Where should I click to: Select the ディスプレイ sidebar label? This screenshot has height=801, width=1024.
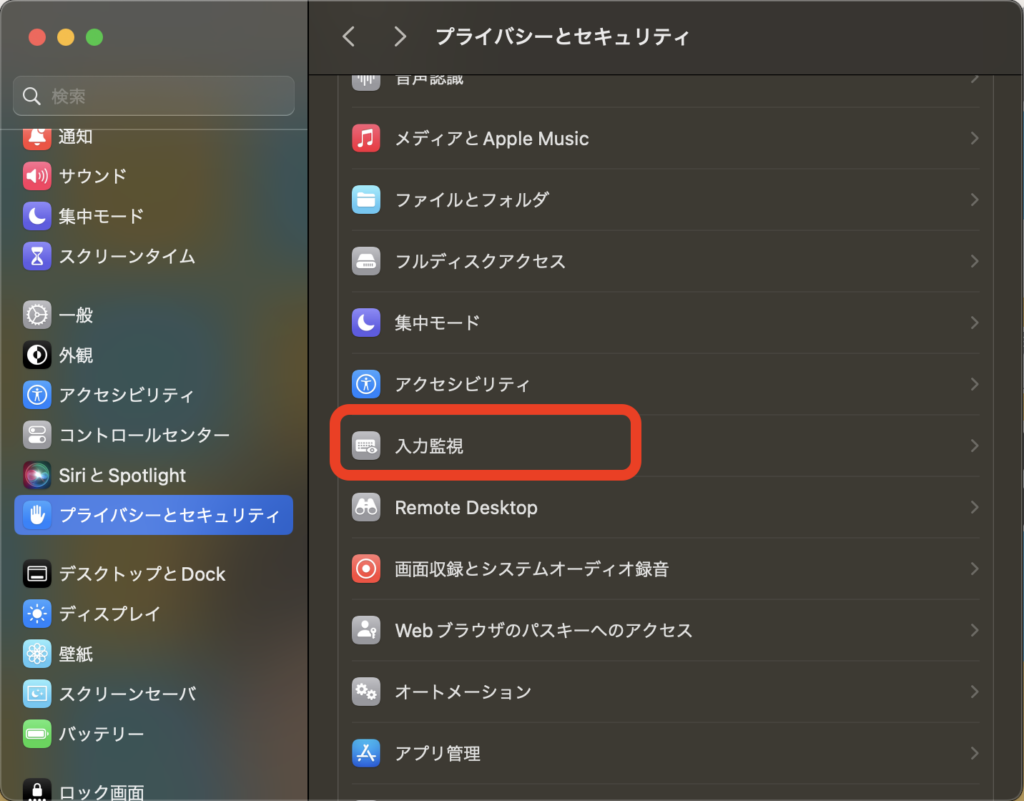(109, 614)
